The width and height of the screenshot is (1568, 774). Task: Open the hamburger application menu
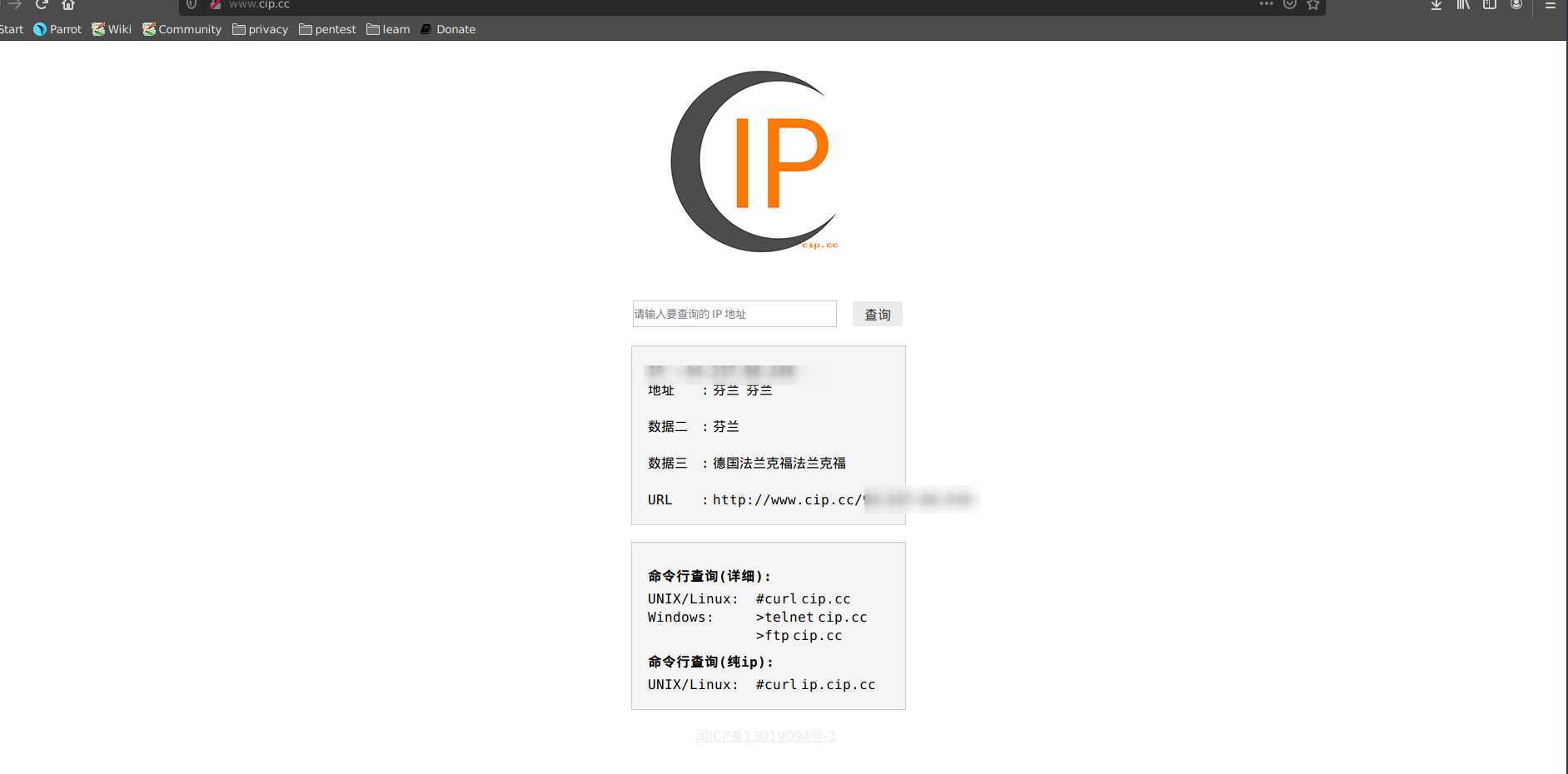[1551, 4]
